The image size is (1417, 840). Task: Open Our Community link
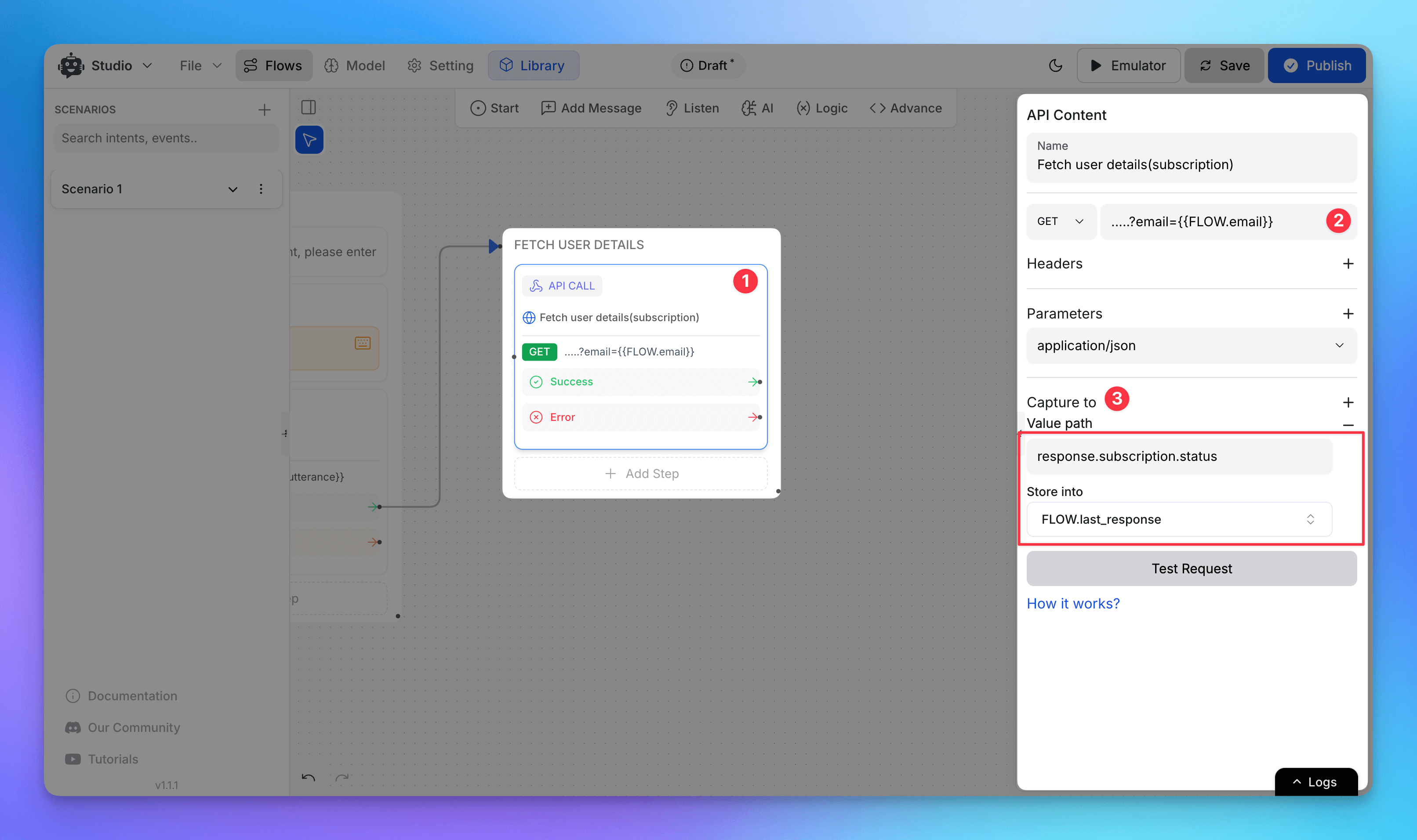pyautogui.click(x=123, y=728)
